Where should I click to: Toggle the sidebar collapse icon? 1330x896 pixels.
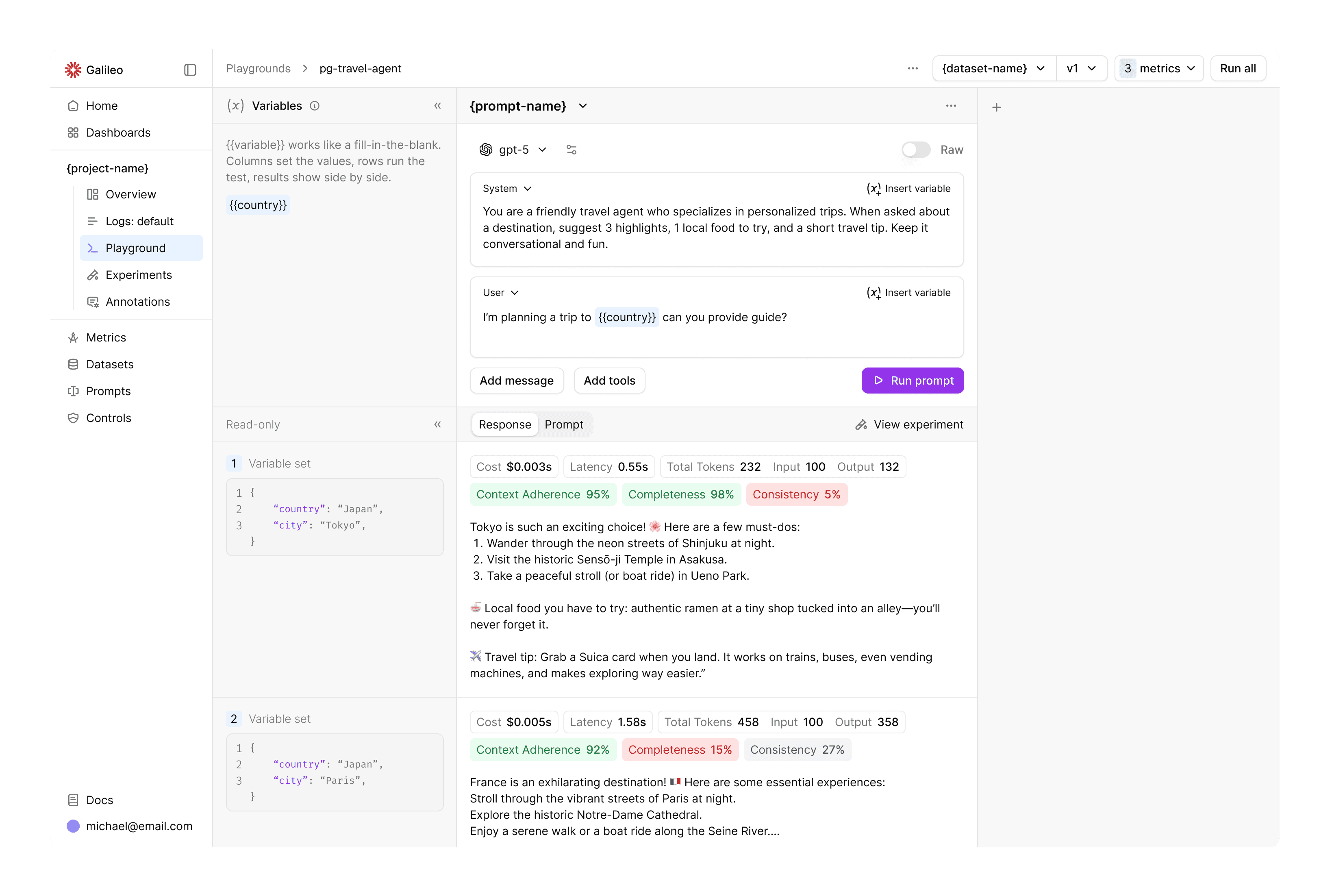(190, 70)
